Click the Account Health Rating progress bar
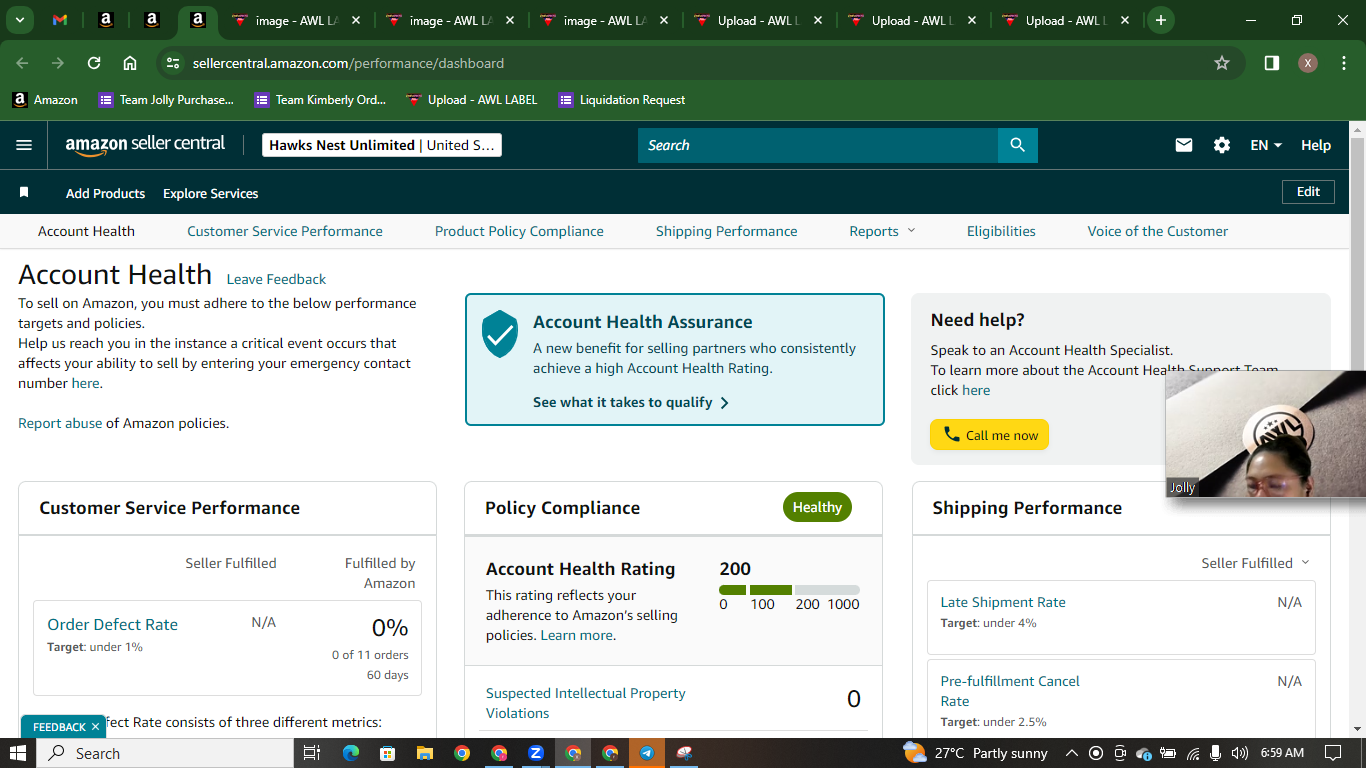Screen dimensions: 1366x768 tap(789, 590)
